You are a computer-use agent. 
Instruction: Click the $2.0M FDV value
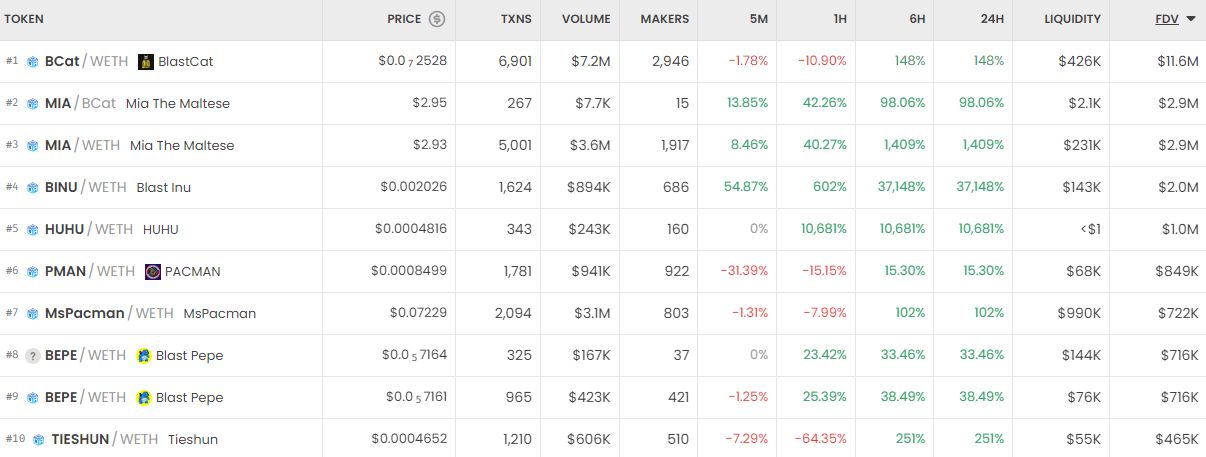1179,187
